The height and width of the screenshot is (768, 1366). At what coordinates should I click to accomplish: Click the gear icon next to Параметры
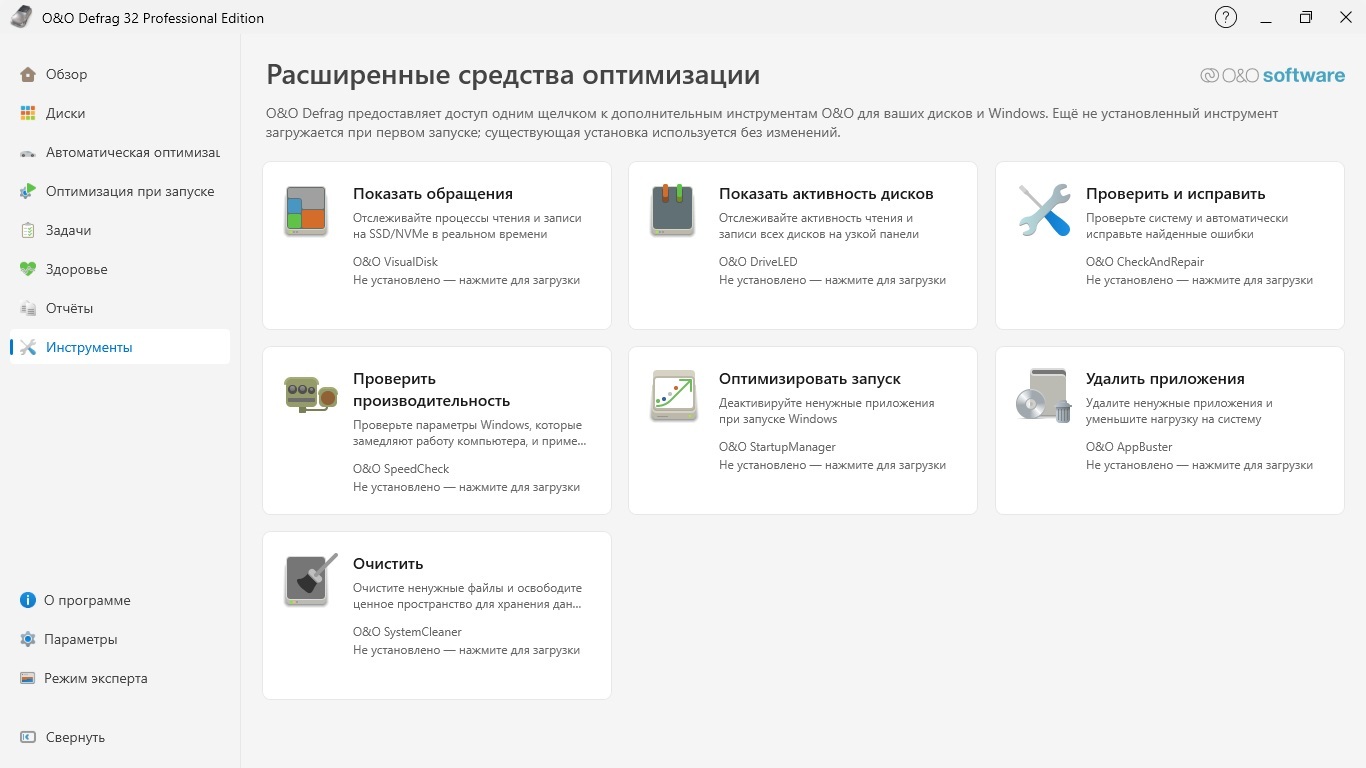point(28,639)
